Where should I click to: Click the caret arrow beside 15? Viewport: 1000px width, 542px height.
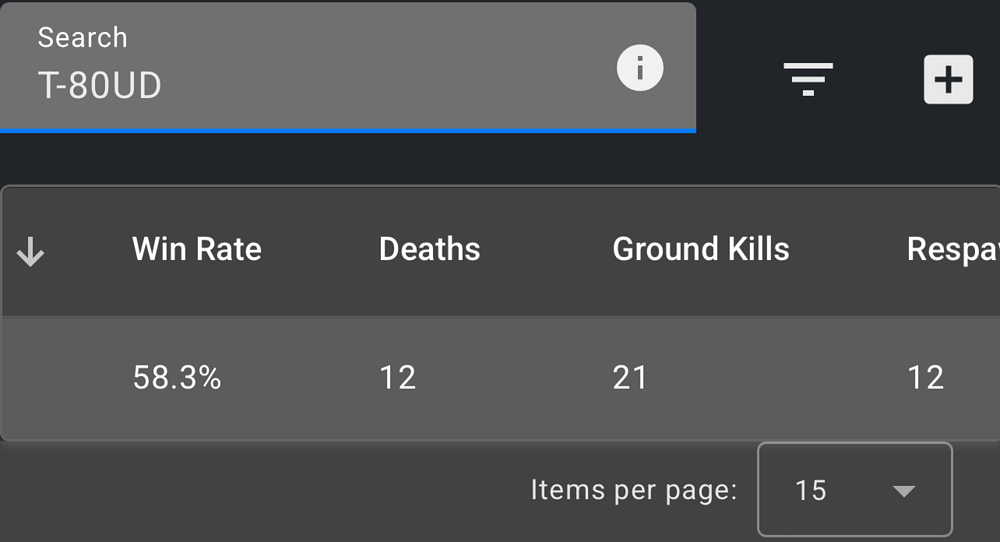tap(904, 491)
